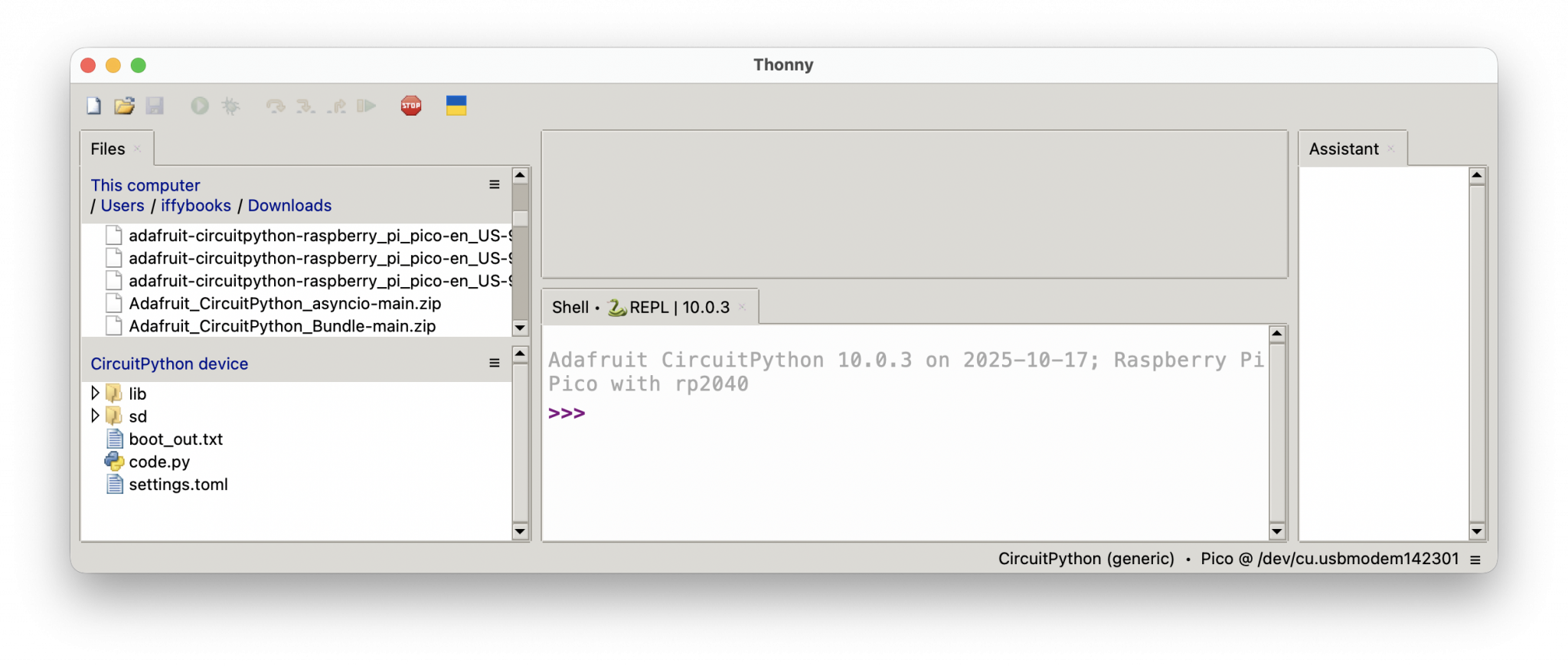This screenshot has width=1568, height=666.
Task: Navigate to the iffybooks folder link
Action: [x=195, y=206]
